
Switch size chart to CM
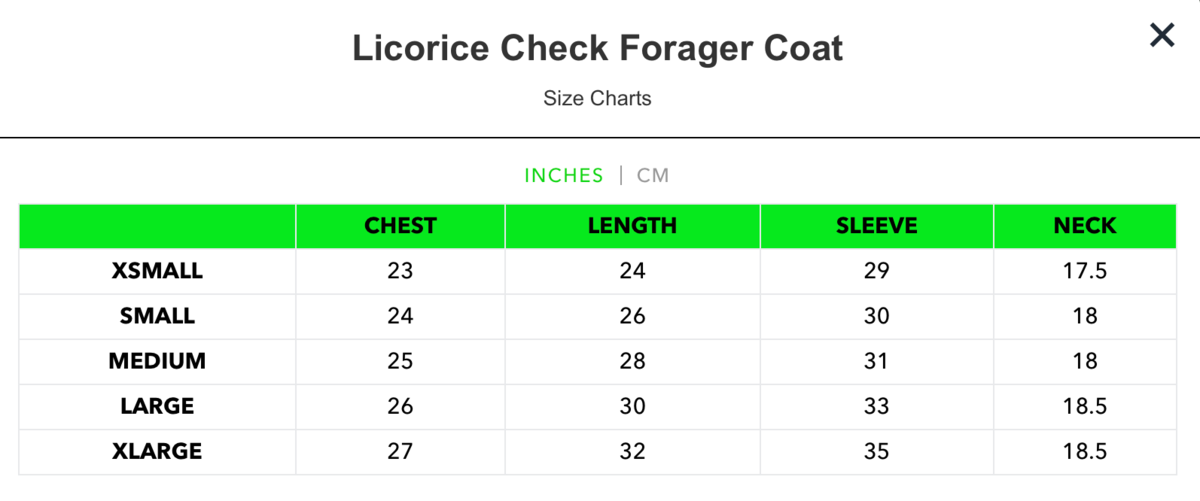pyautogui.click(x=653, y=176)
